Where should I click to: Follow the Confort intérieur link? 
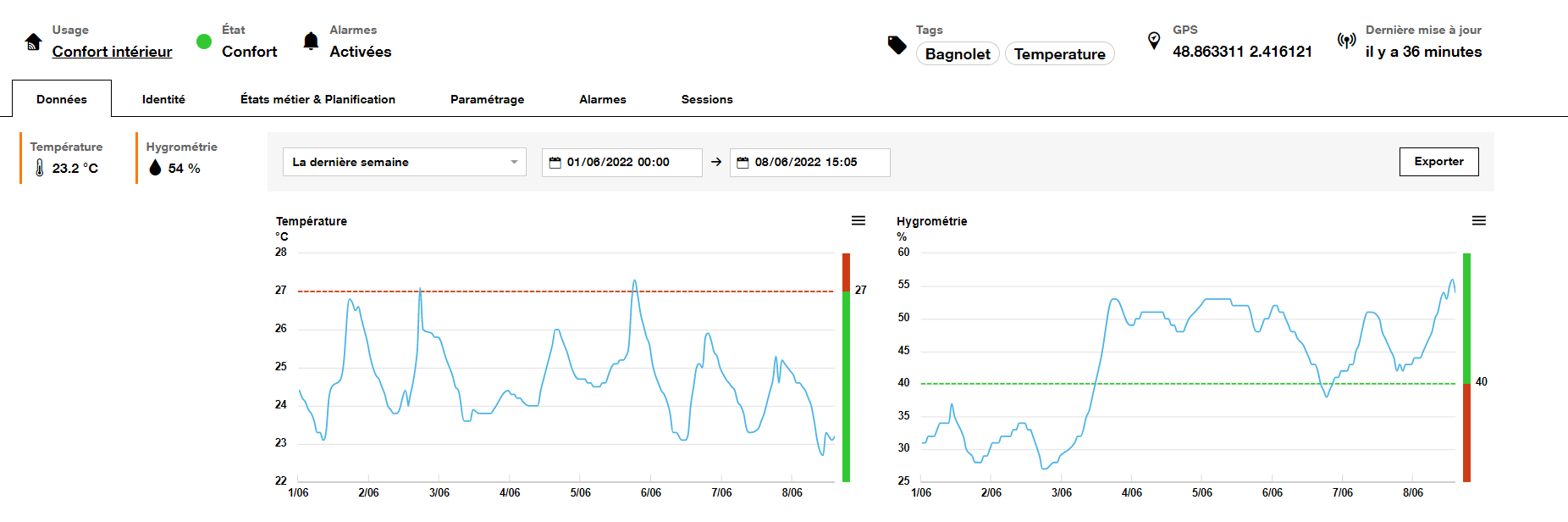[x=112, y=52]
